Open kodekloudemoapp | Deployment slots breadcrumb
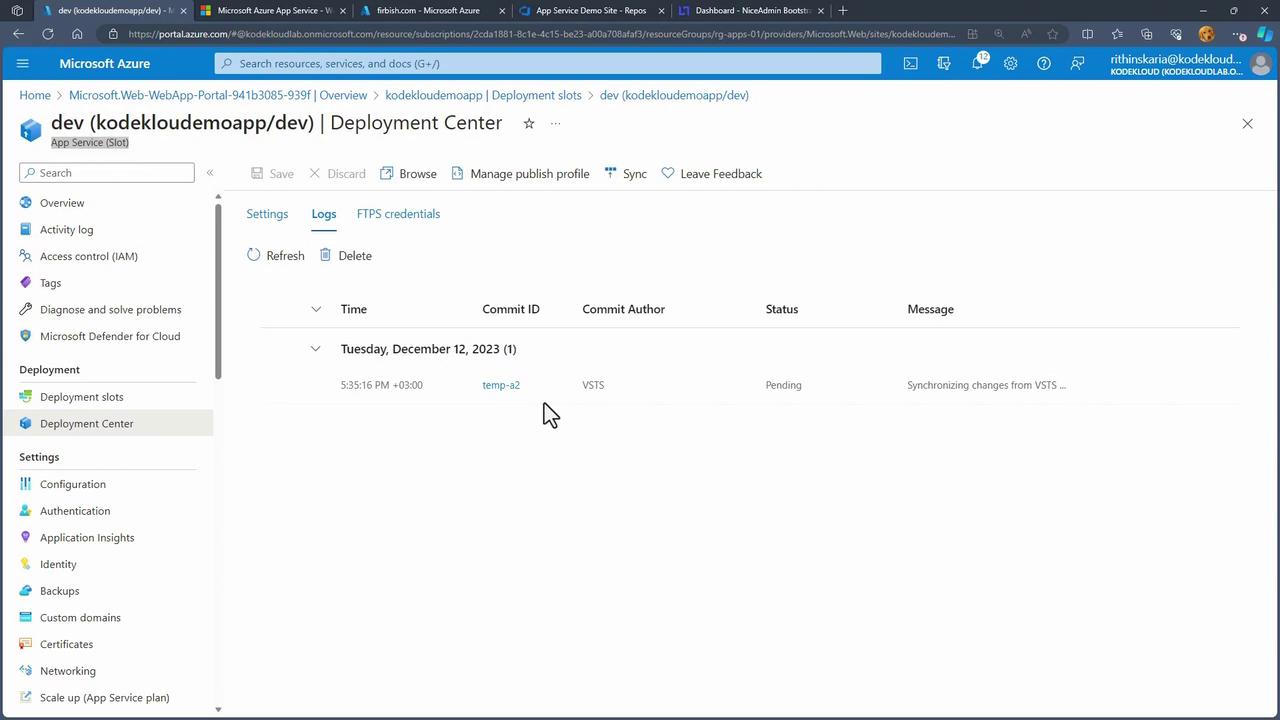This screenshot has width=1280, height=720. (x=483, y=95)
